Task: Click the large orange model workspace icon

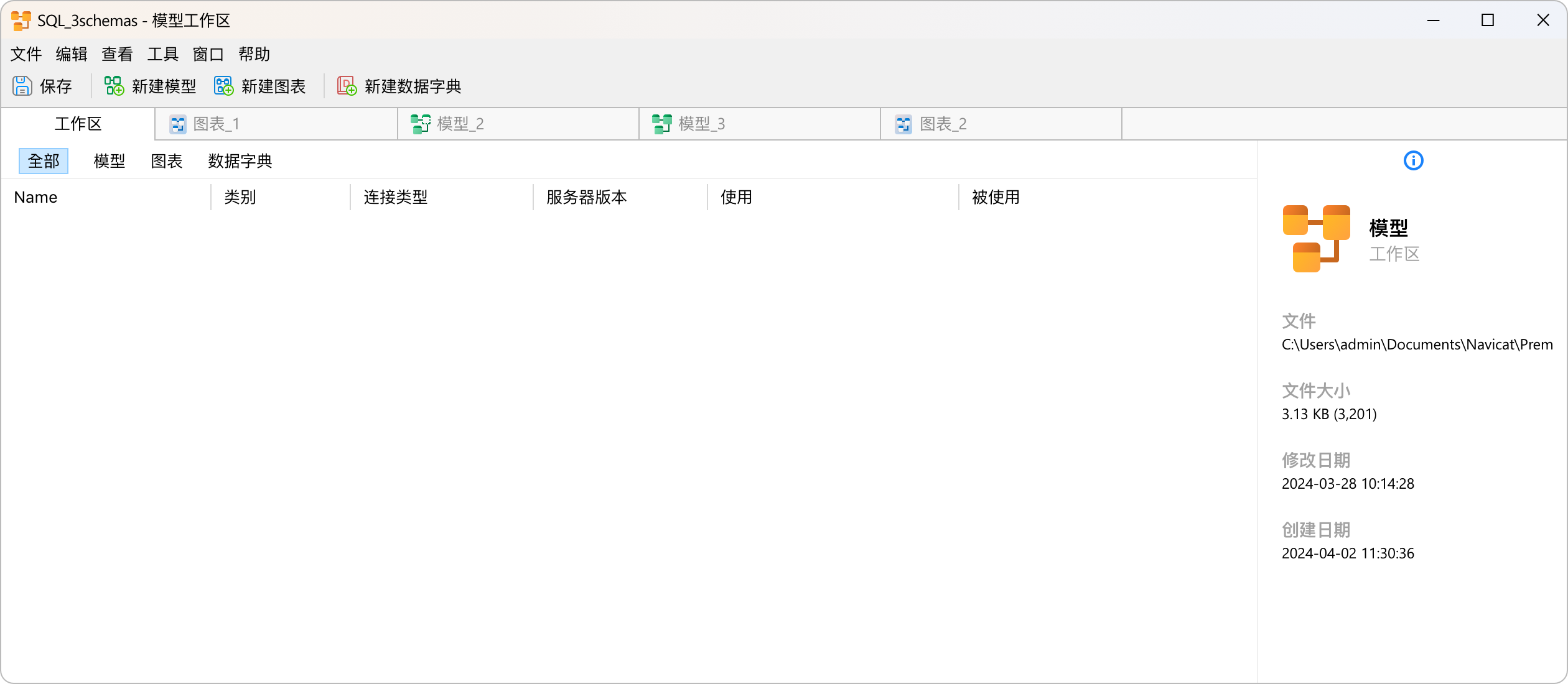Action: pyautogui.click(x=1316, y=239)
